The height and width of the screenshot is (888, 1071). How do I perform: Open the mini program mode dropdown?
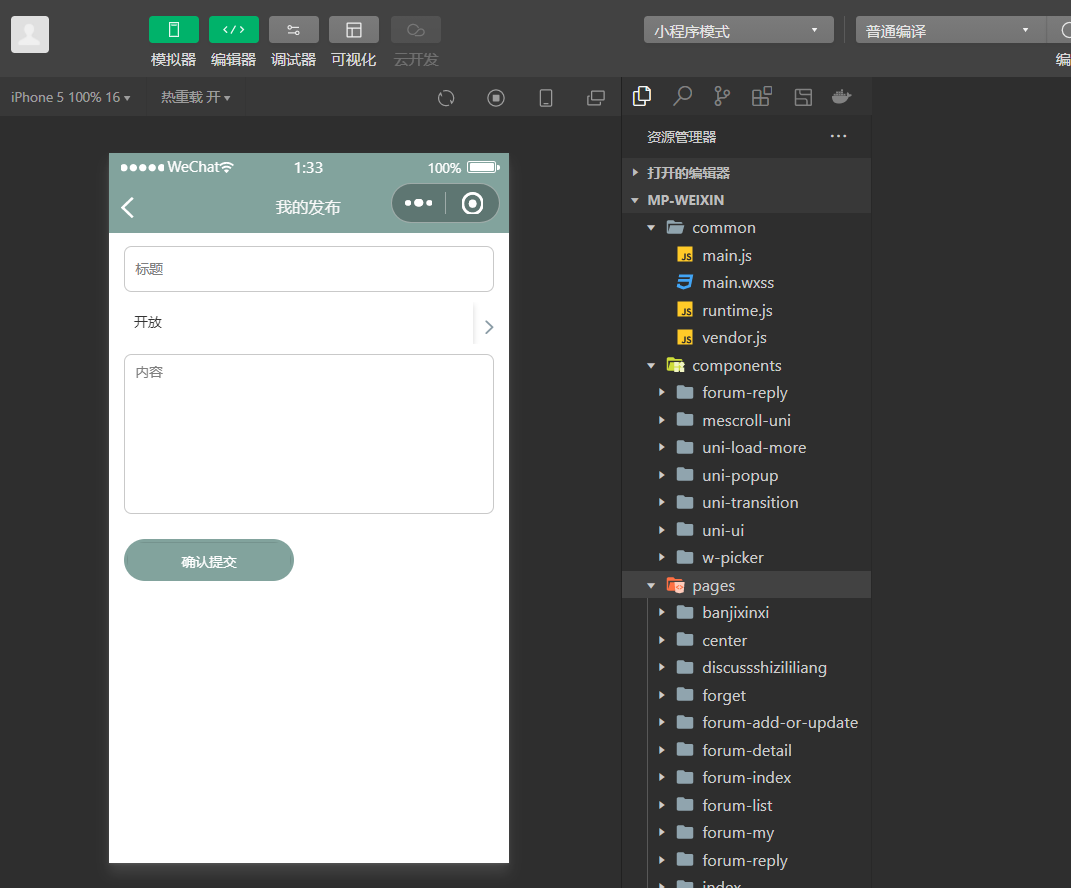(x=738, y=30)
